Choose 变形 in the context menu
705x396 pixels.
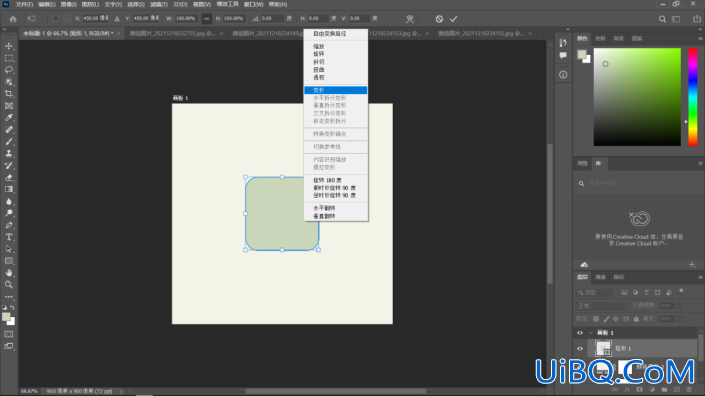point(335,90)
